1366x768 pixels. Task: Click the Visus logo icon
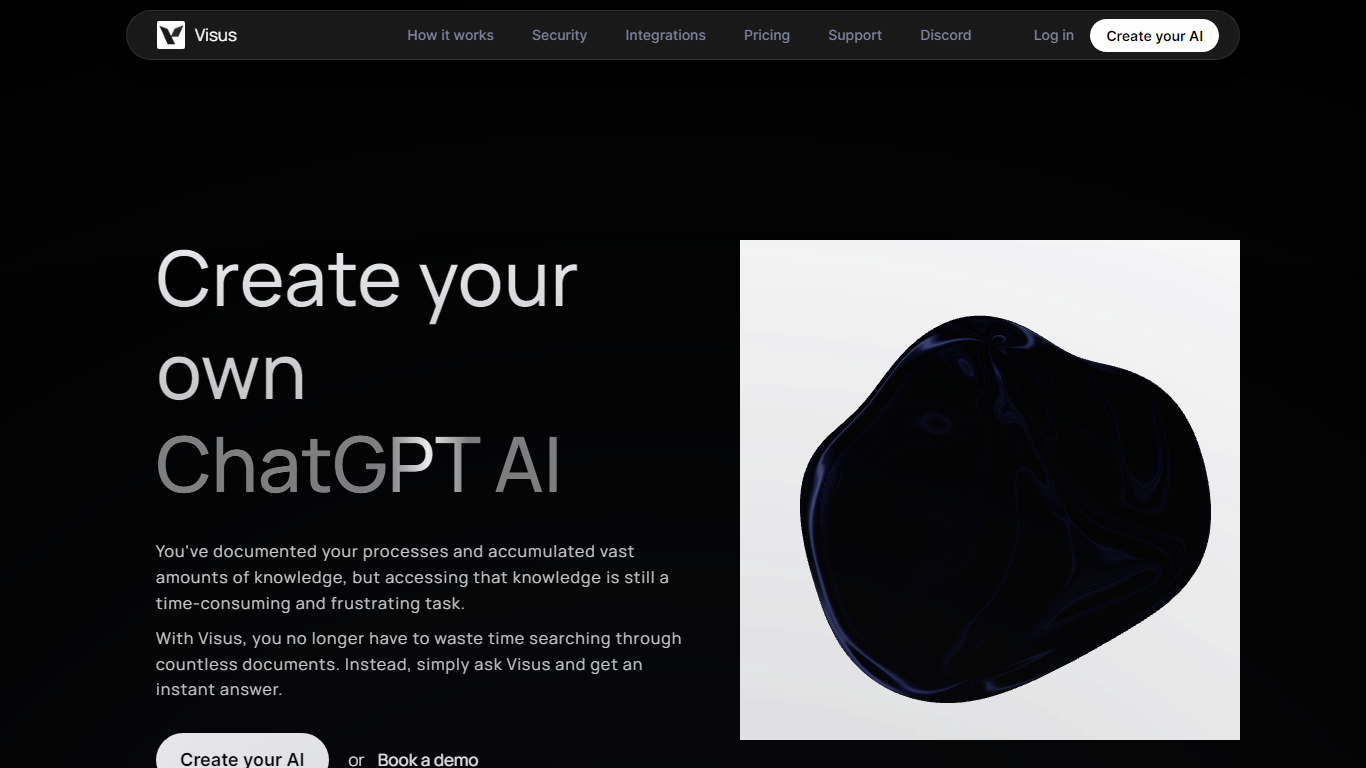(x=171, y=35)
